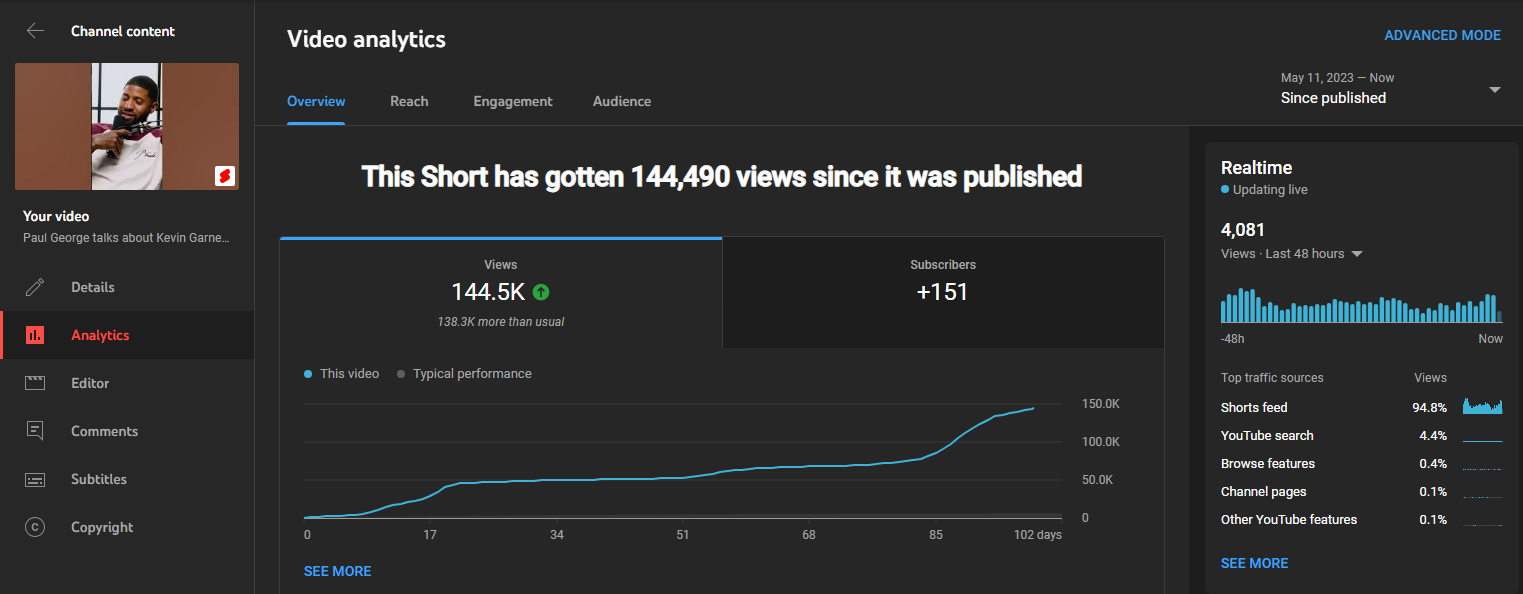The image size is (1523, 594).
Task: Open the video thumbnail preview
Action: tap(127, 126)
